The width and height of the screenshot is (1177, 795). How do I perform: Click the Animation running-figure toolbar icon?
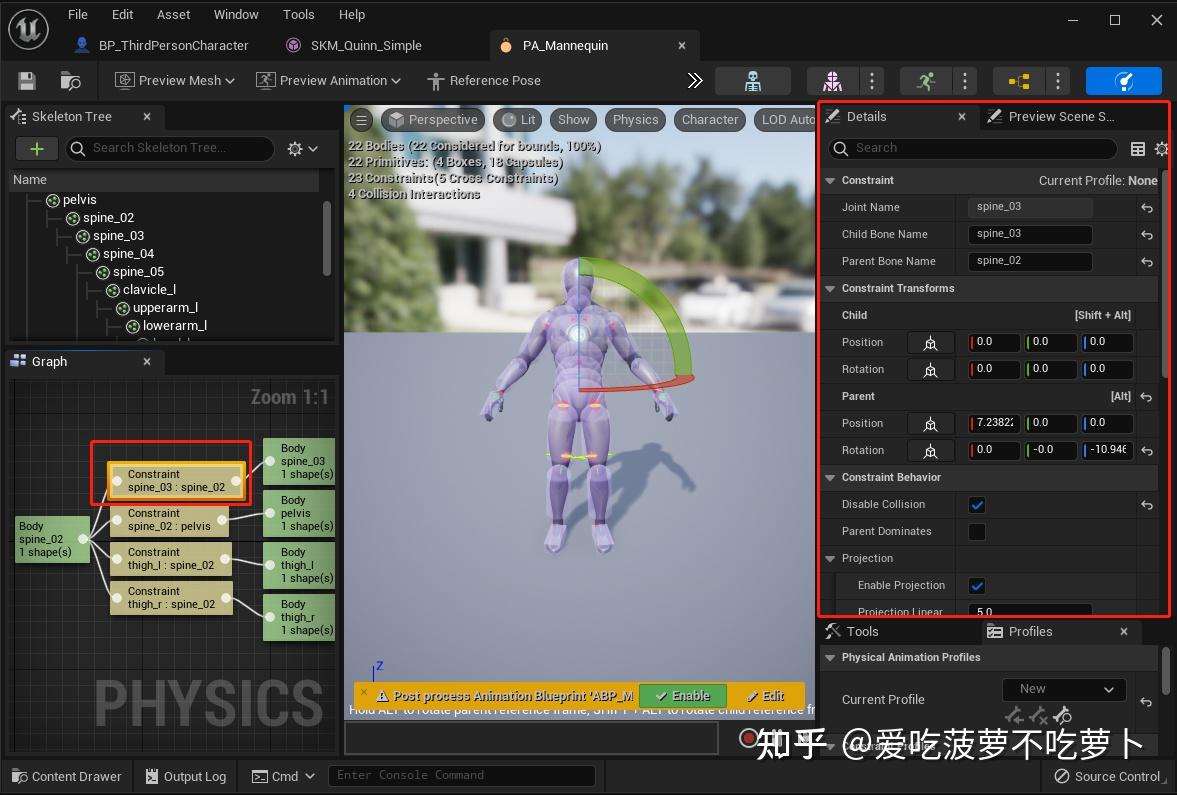point(926,81)
